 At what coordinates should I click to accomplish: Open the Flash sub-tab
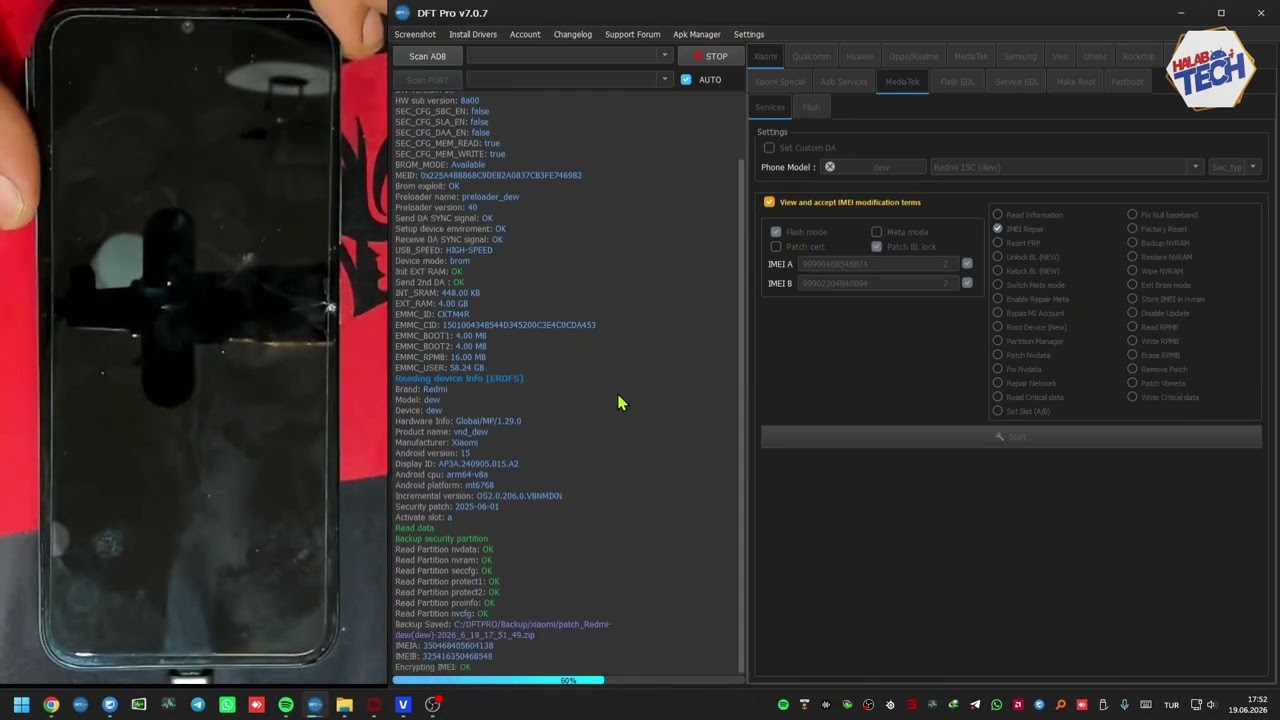coord(811,107)
